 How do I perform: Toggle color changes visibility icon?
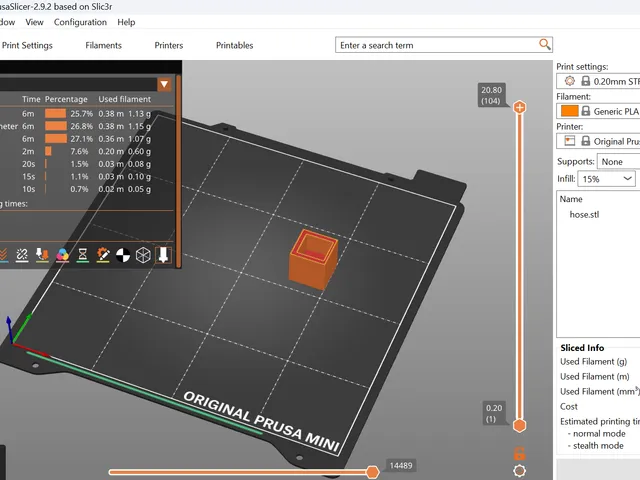(62, 255)
